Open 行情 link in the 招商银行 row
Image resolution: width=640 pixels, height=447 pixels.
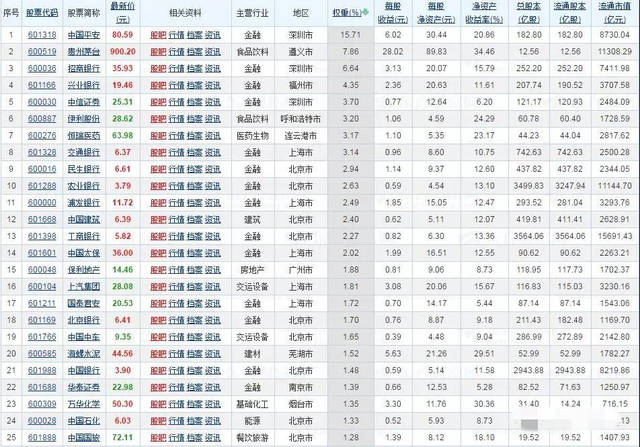176,69
